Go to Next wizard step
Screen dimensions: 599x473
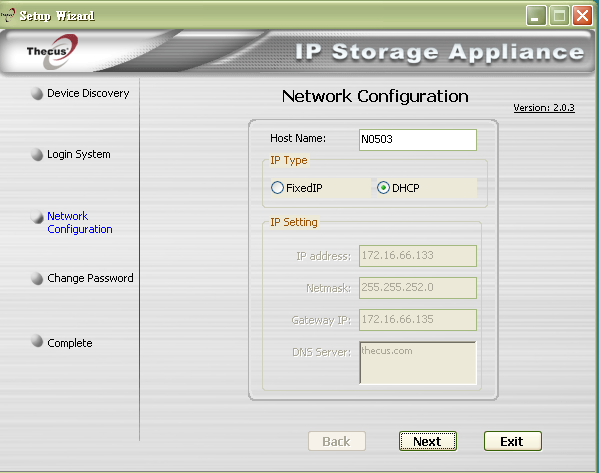428,441
